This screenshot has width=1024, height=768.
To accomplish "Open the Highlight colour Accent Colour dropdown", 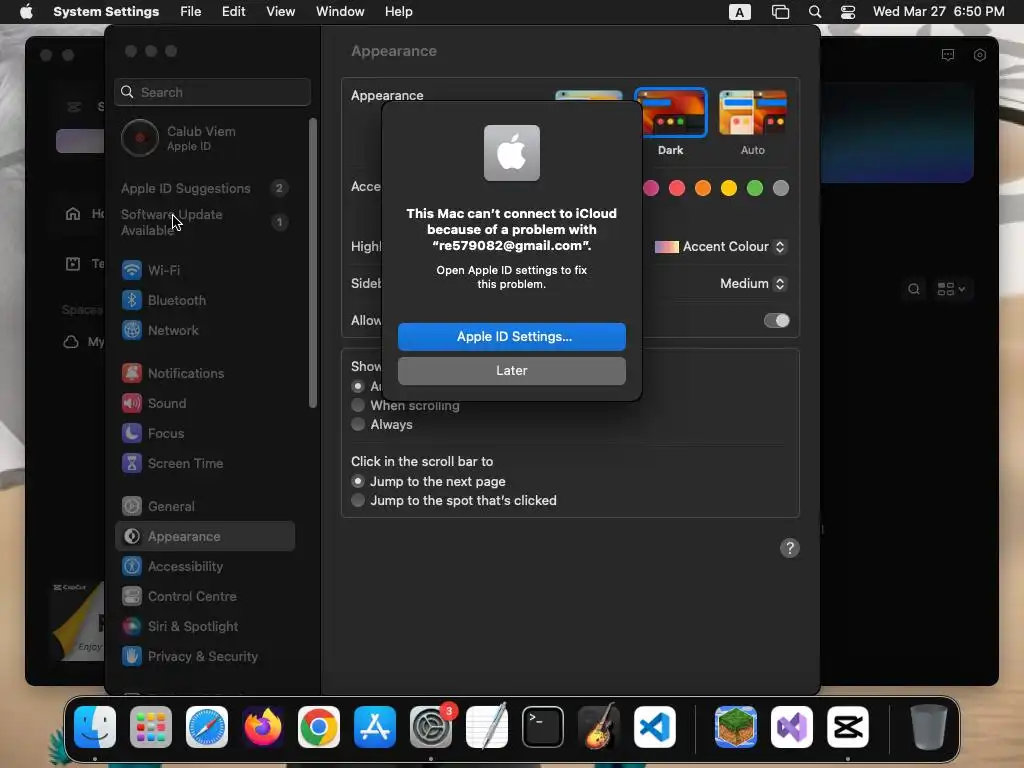I will (720, 247).
